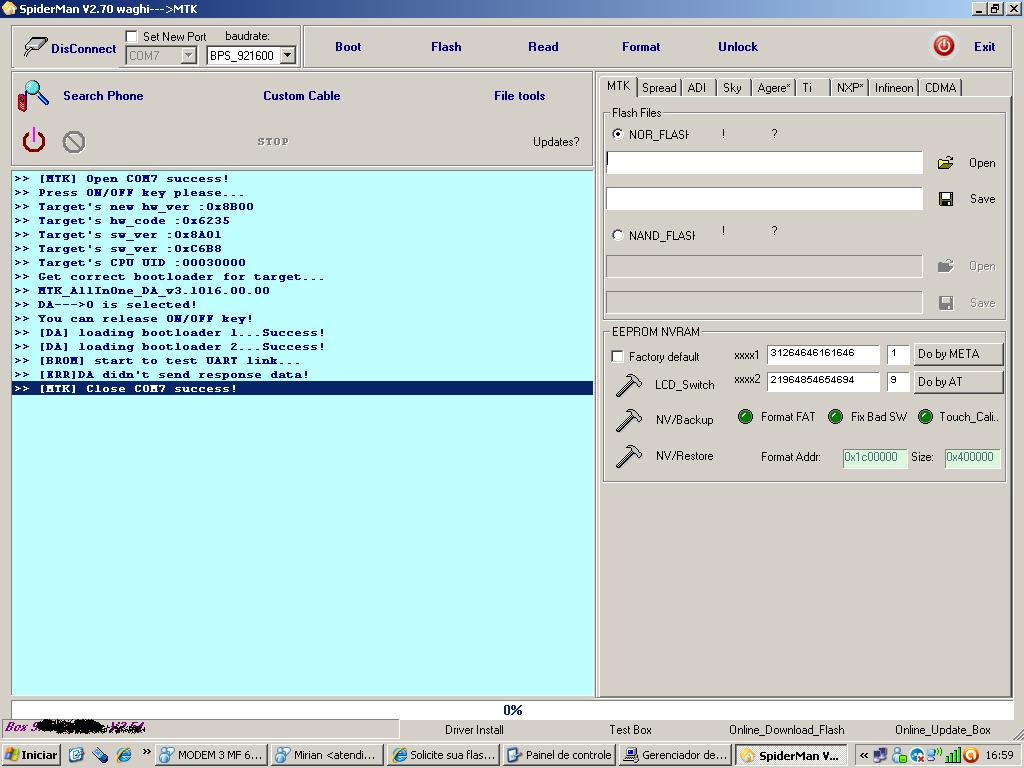Click the Format Addr 0x1c00000 field

click(x=874, y=457)
